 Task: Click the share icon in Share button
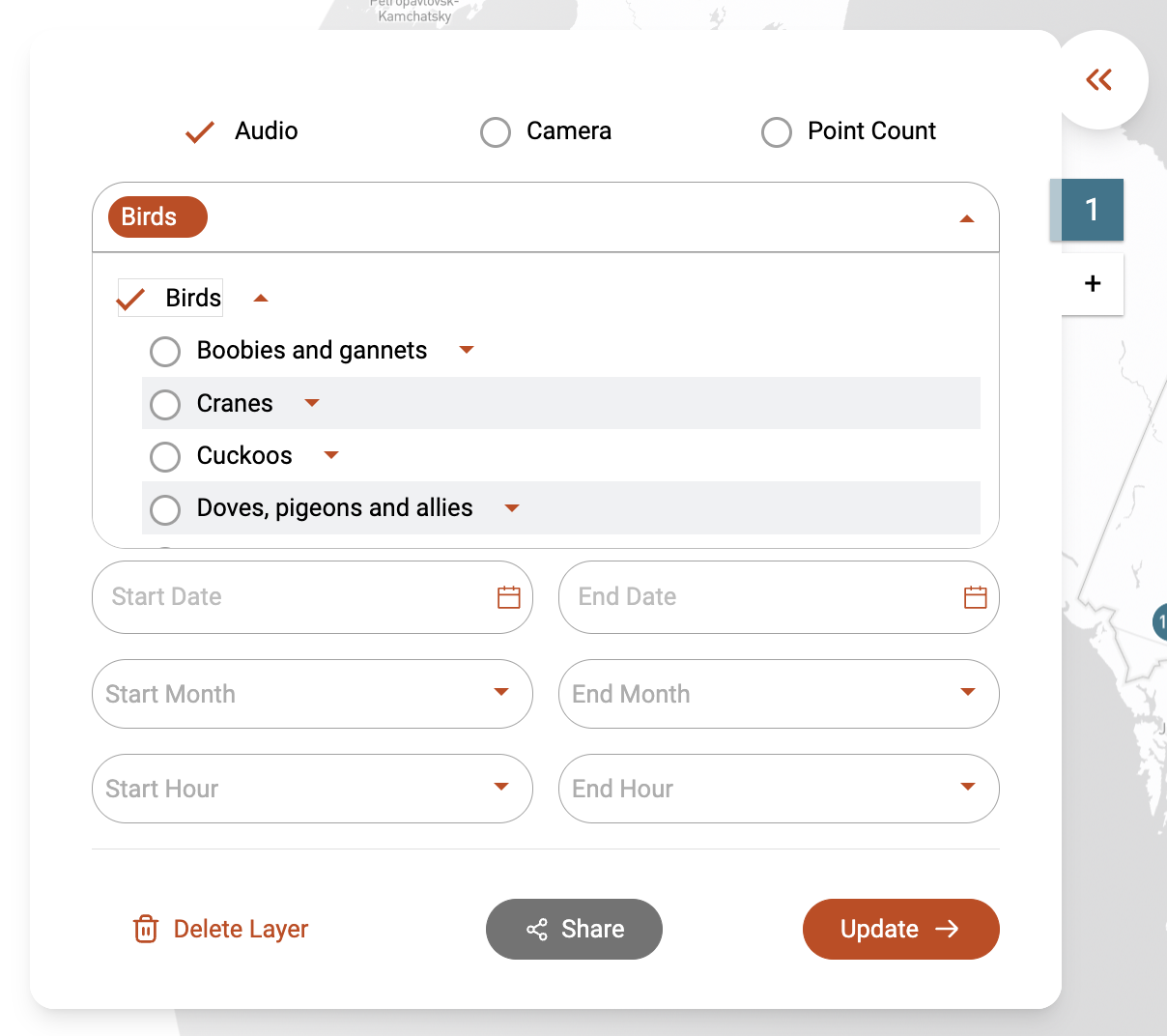point(537,930)
